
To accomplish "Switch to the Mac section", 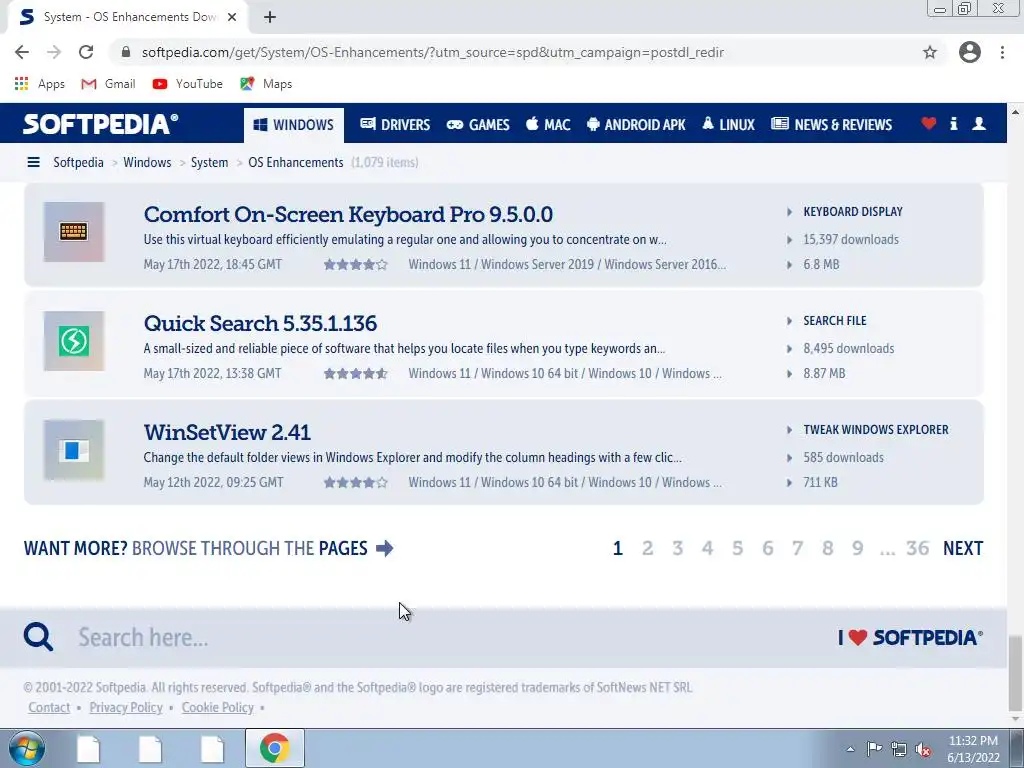I will click(548, 125).
